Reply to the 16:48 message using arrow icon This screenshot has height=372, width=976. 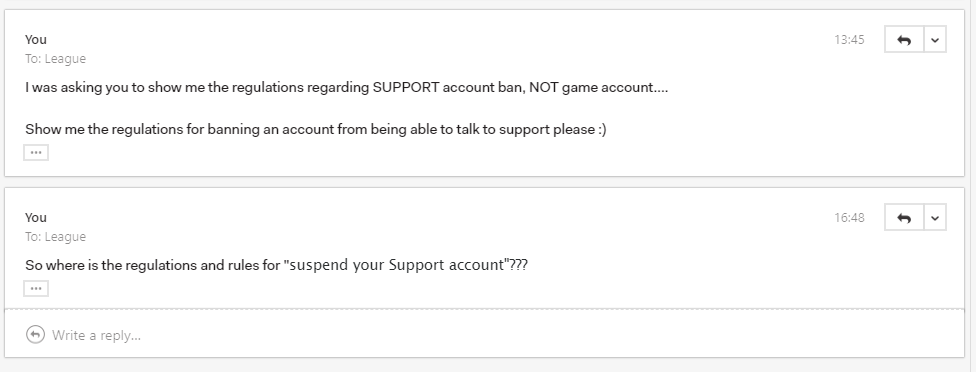point(904,218)
